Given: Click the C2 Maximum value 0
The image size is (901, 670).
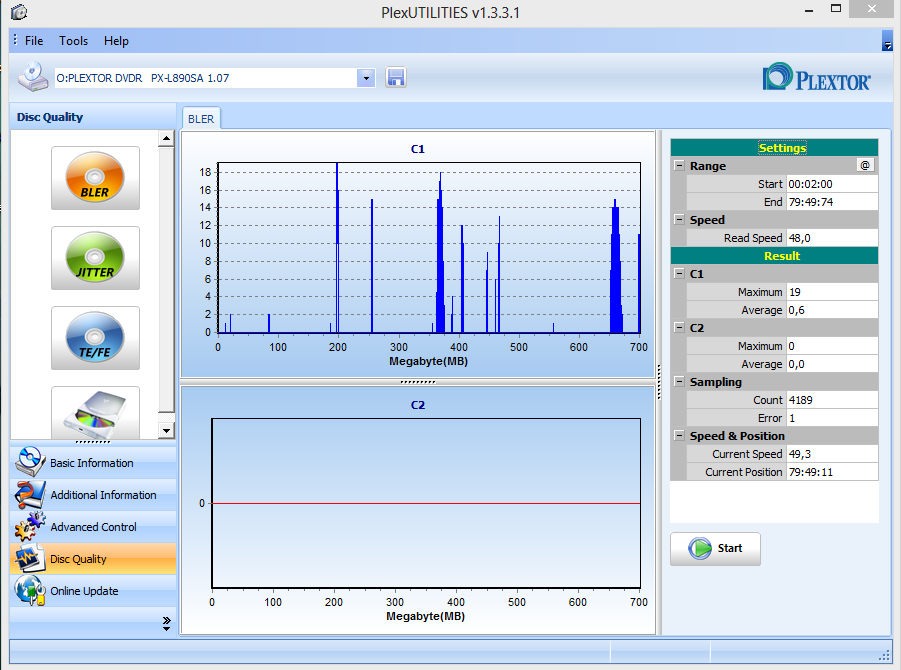Looking at the screenshot, I should [x=831, y=346].
